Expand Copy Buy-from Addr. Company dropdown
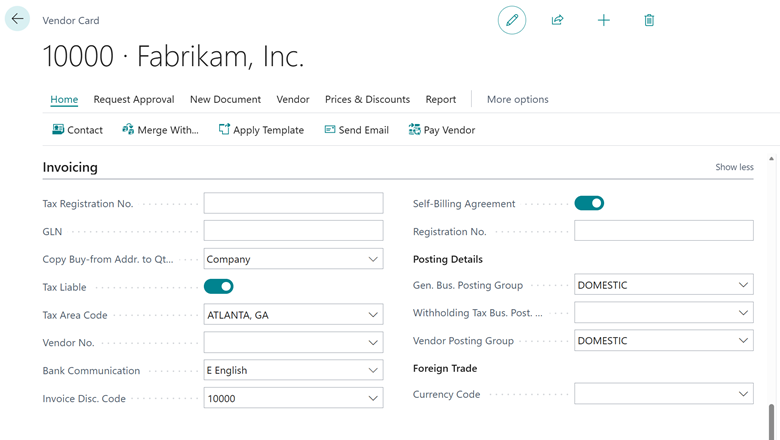The width and height of the screenshot is (780, 440). click(373, 259)
